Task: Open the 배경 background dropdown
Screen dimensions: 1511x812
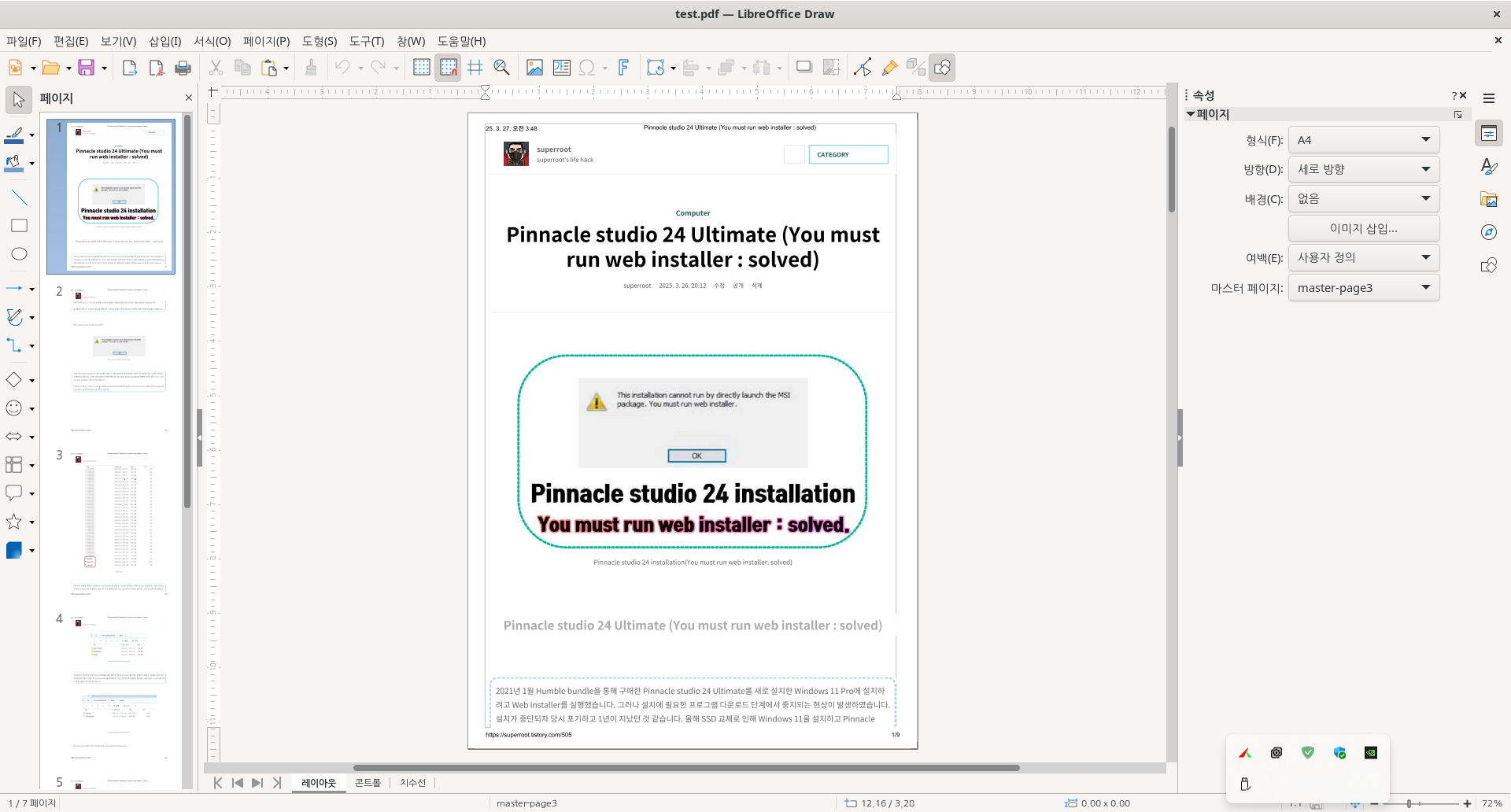Action: click(x=1364, y=199)
